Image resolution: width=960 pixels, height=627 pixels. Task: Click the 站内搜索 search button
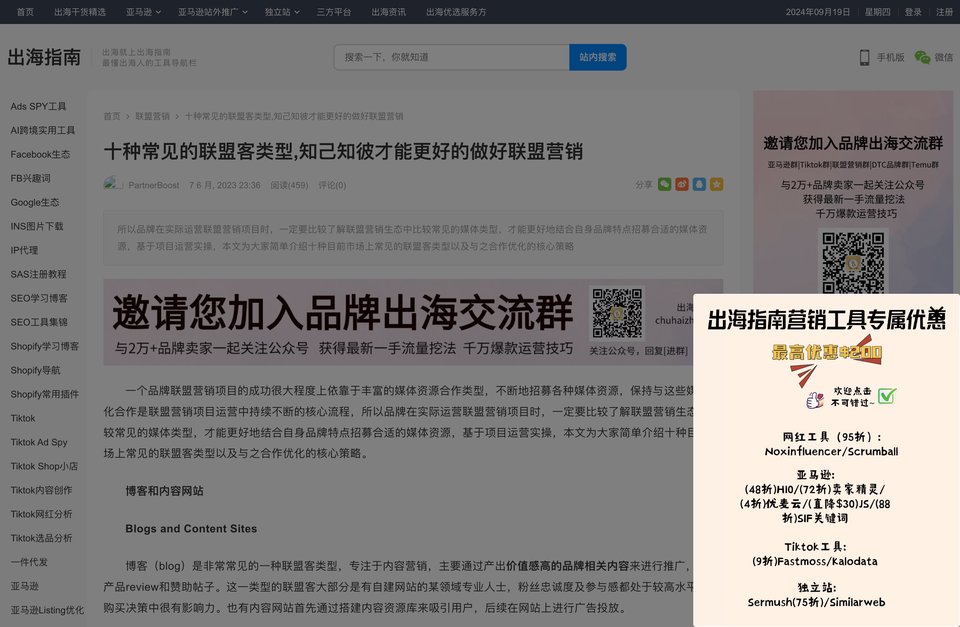coord(598,57)
